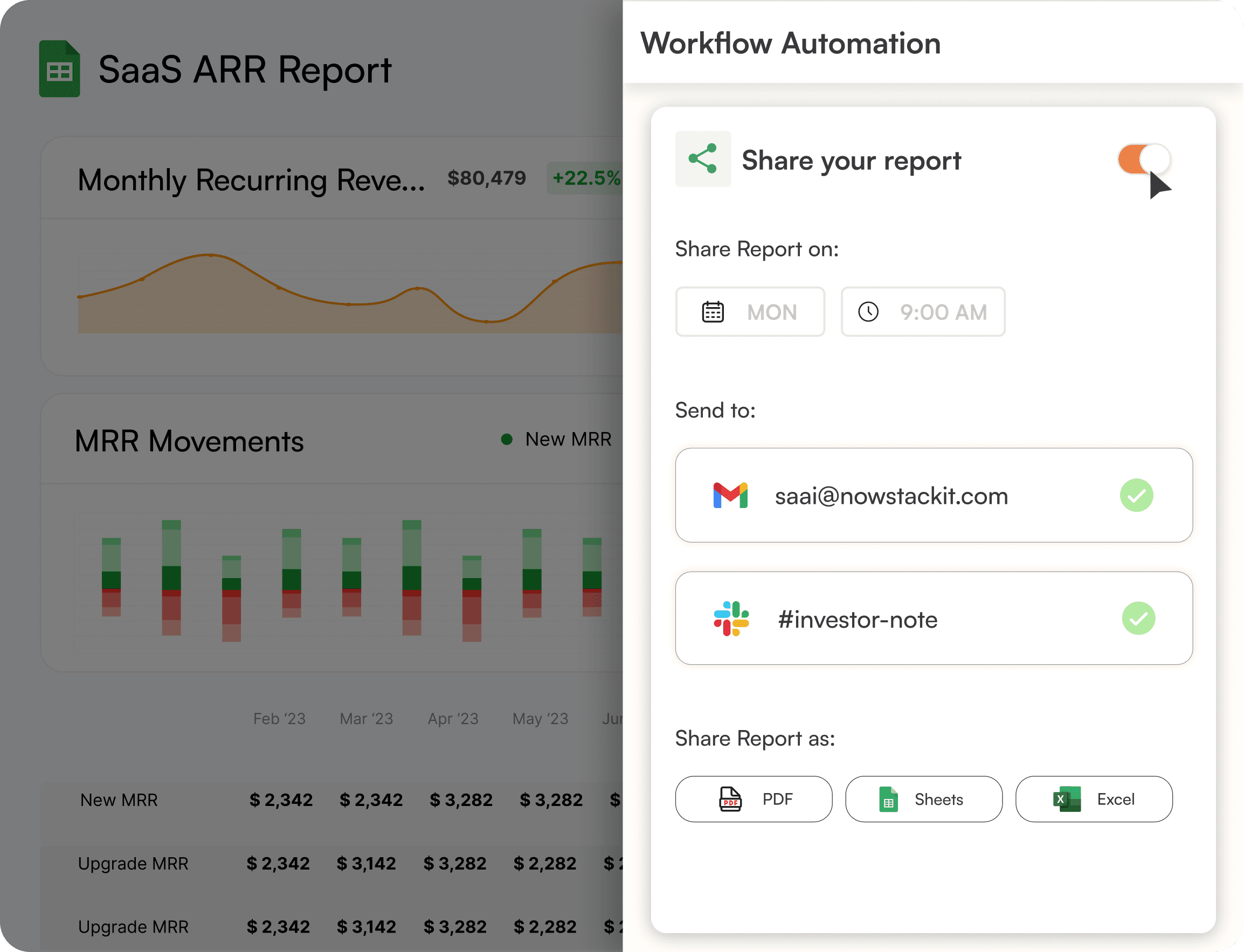Select the Mar '23 column header
Screen dimensions: 1244x952
coord(366,719)
